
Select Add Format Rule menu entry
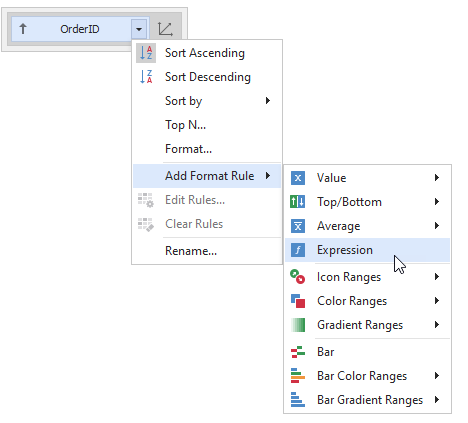point(207,176)
